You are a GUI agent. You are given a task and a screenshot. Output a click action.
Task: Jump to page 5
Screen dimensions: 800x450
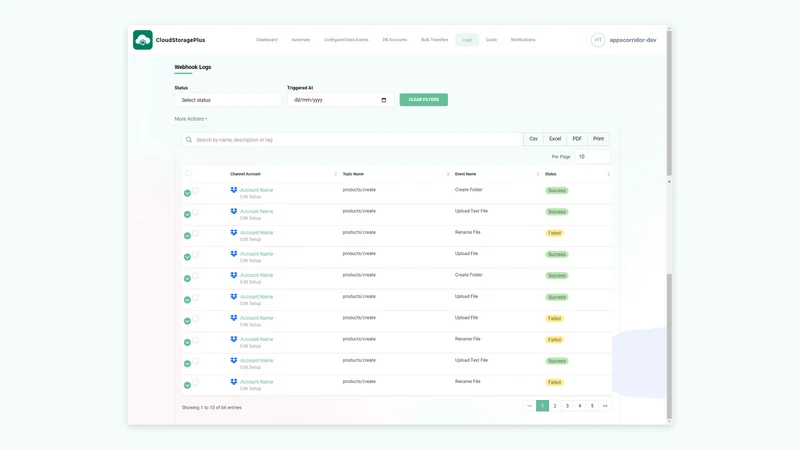tap(592, 406)
